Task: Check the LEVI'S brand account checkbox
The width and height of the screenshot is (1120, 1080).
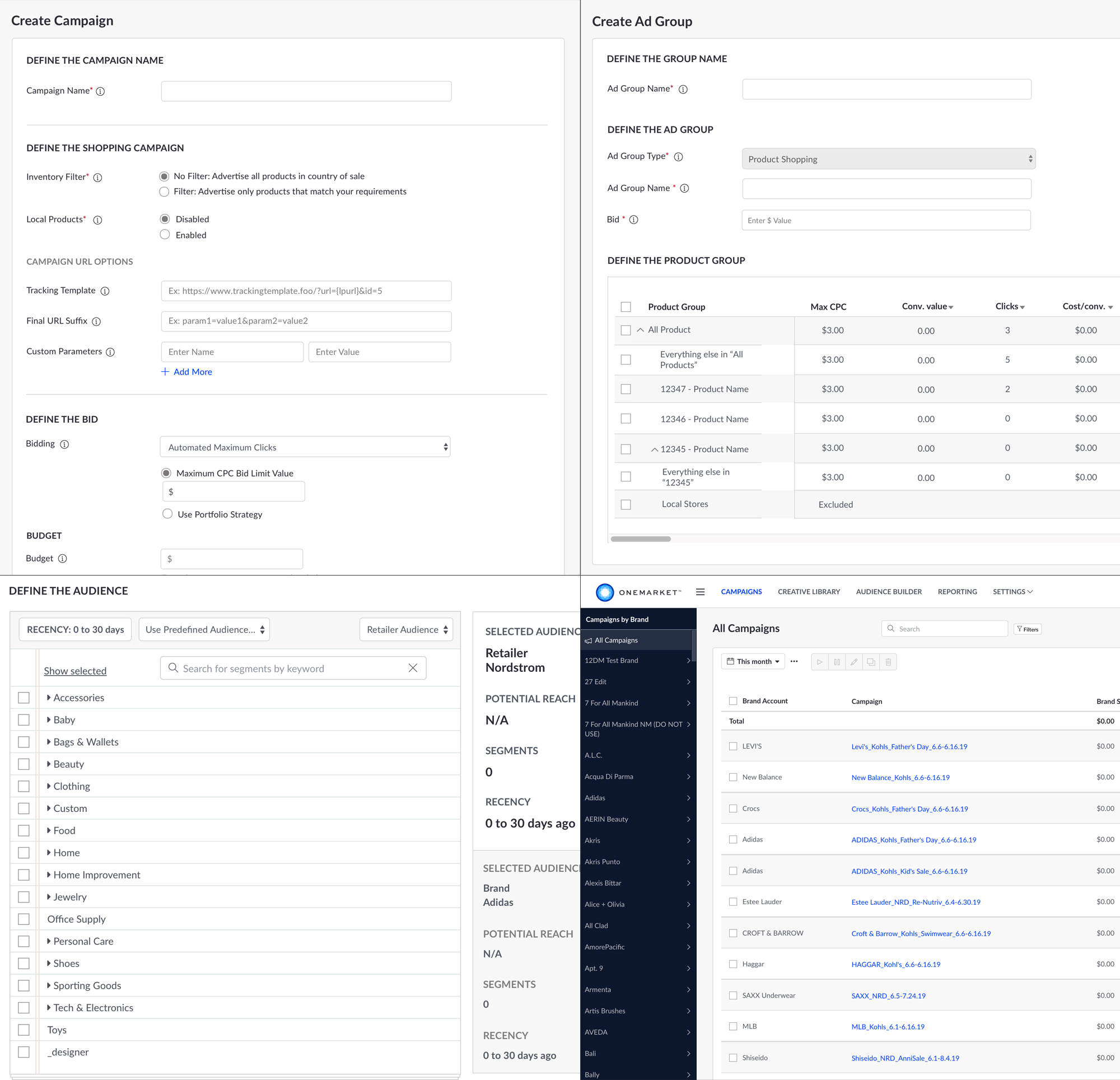Action: pos(733,746)
